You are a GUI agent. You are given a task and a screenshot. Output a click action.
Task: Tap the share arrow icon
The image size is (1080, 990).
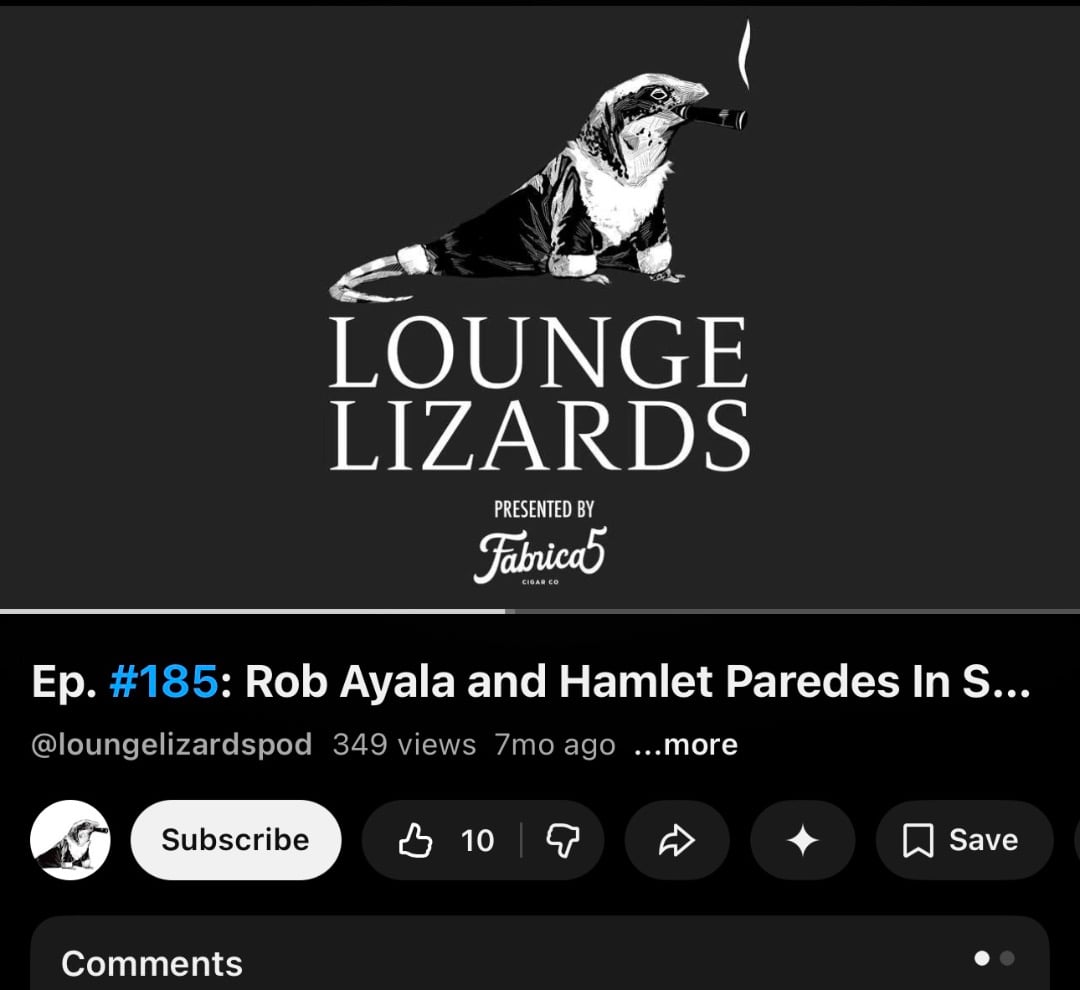pos(676,840)
